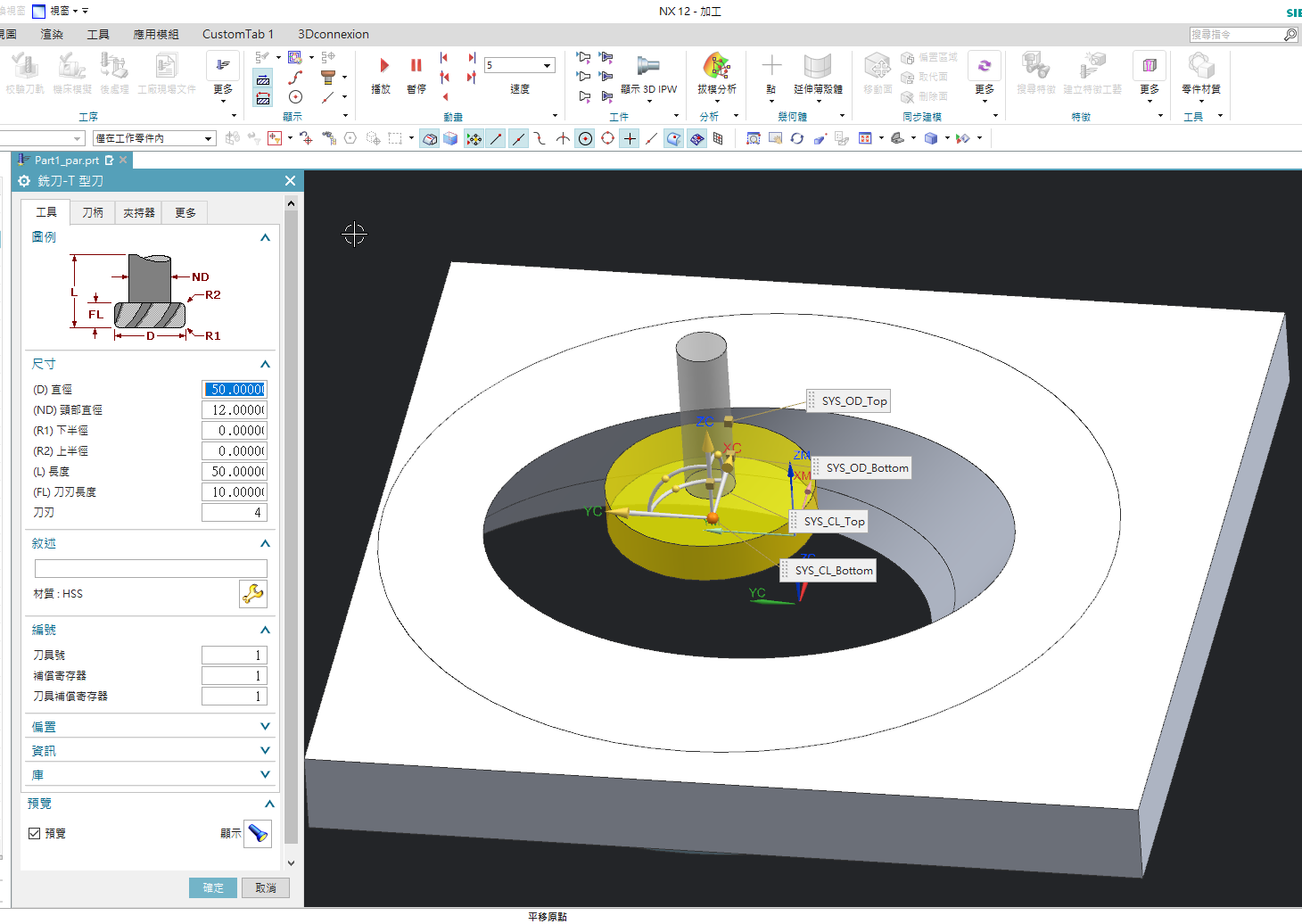Click the 播放 (Play) animation button
The height and width of the screenshot is (924, 1302).
coord(382,74)
